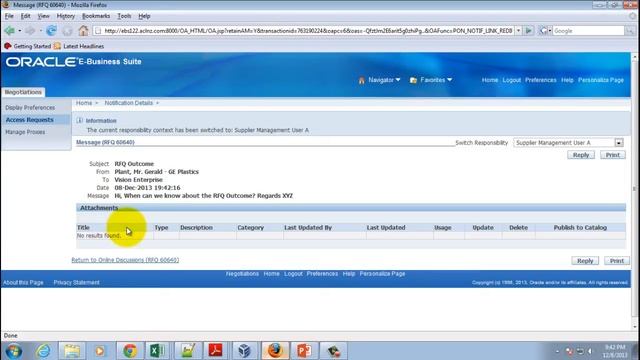Viewport: 640px width, 360px height.
Task: Open the Latest Headlines feed bookmark
Action: click(79, 46)
